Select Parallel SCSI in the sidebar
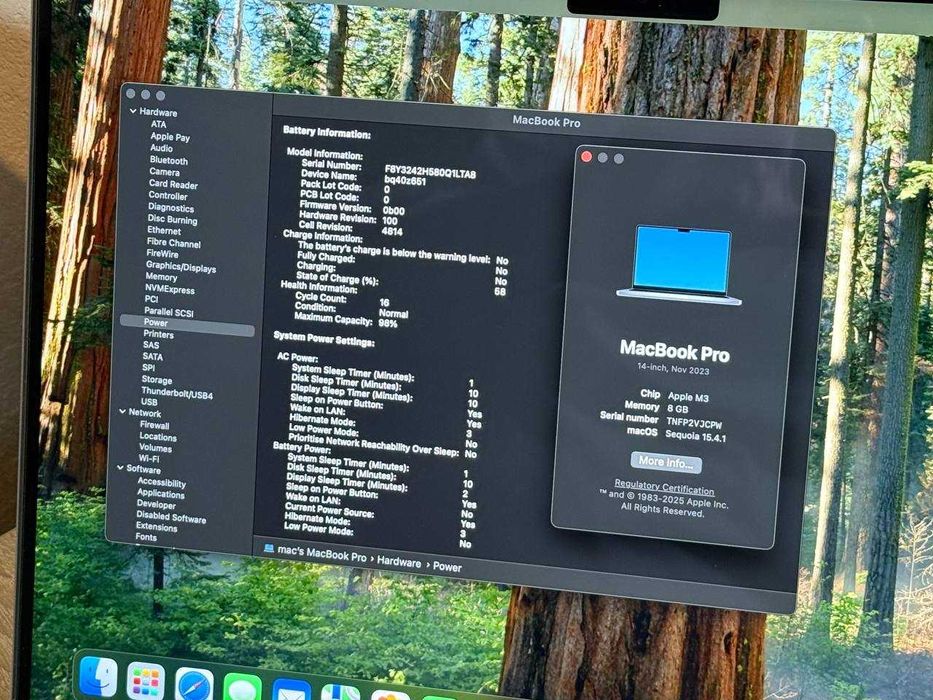 (169, 312)
